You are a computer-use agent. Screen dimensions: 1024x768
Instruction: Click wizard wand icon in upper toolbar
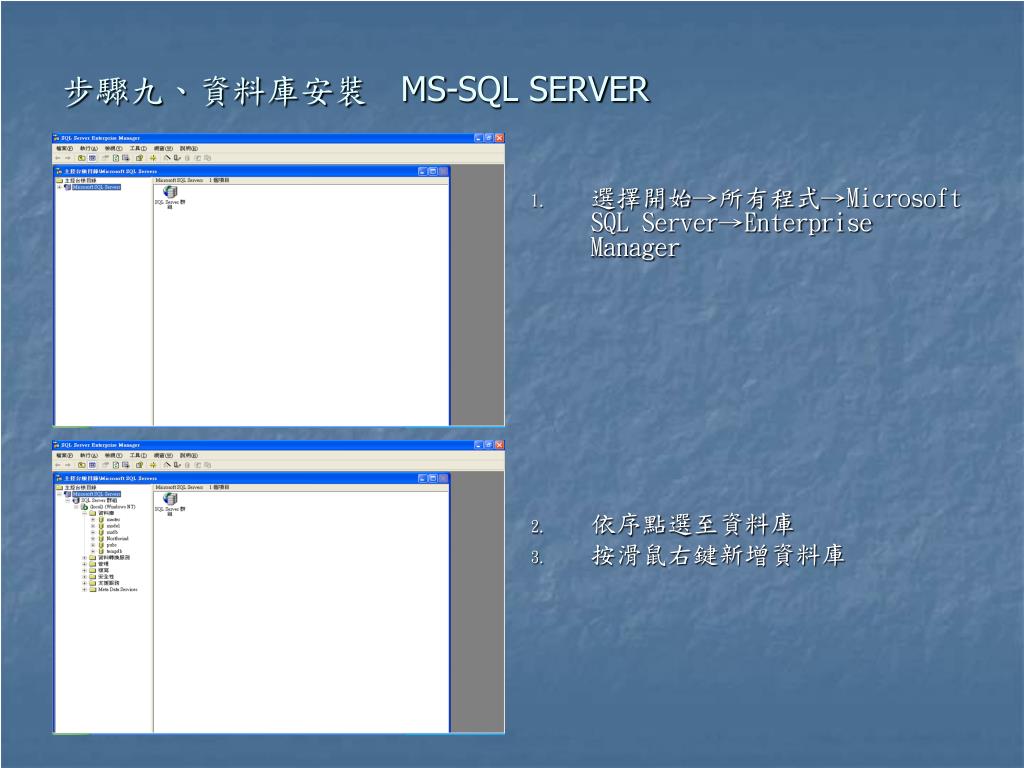click(x=167, y=157)
